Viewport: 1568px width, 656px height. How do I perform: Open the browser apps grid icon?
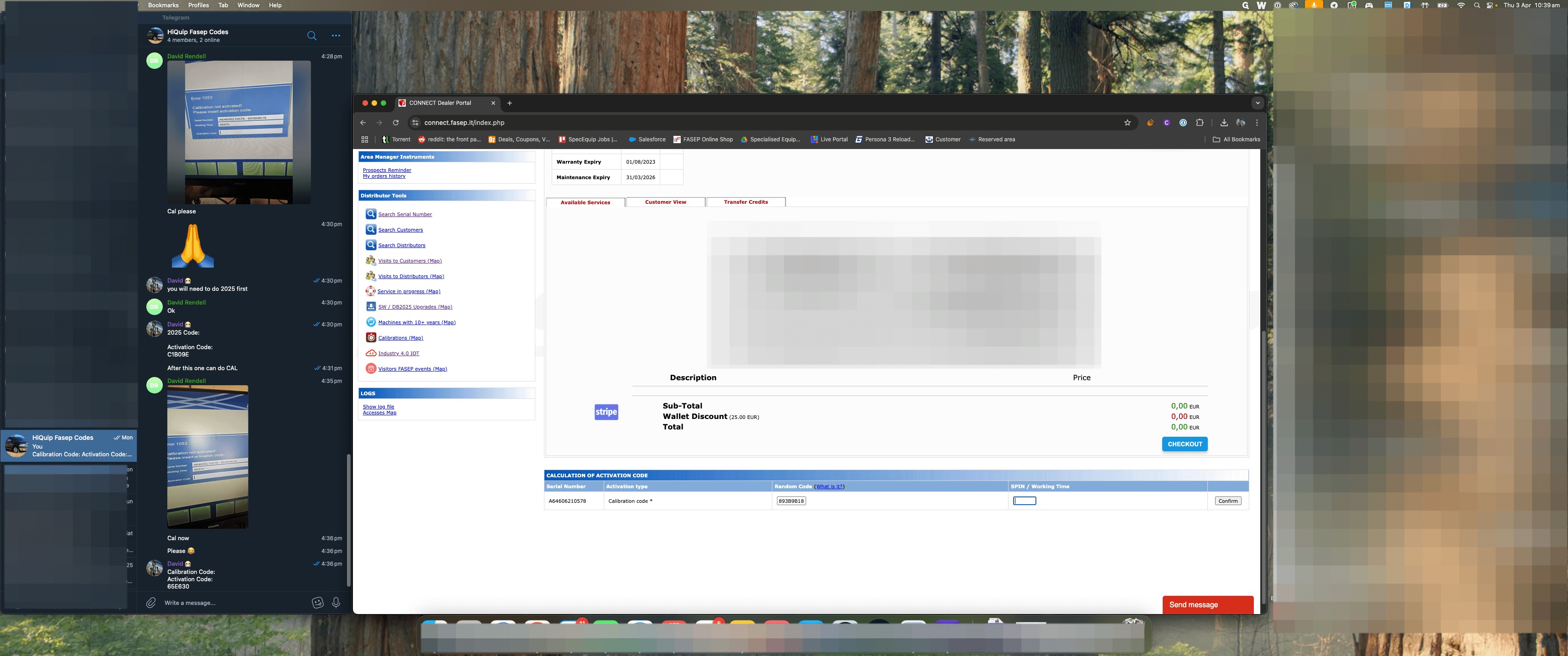click(365, 139)
